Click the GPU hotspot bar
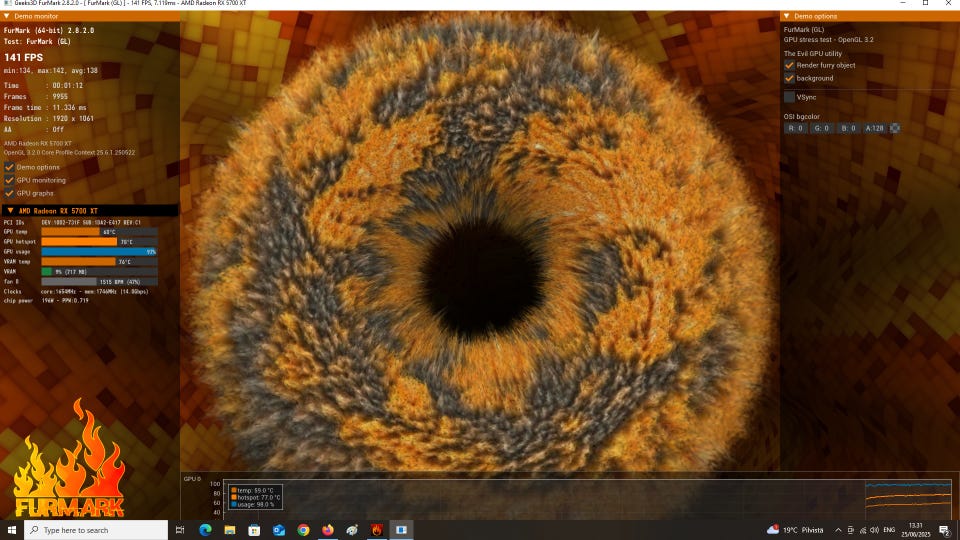This screenshot has width=960, height=540. coord(99,242)
